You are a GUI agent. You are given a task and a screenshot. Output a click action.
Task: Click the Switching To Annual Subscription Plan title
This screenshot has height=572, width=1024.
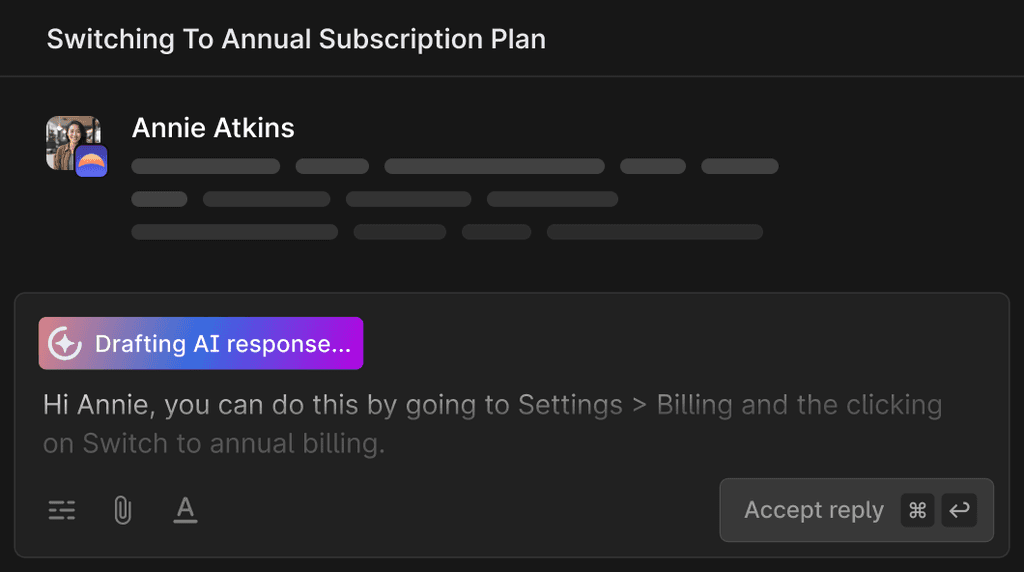pos(296,39)
